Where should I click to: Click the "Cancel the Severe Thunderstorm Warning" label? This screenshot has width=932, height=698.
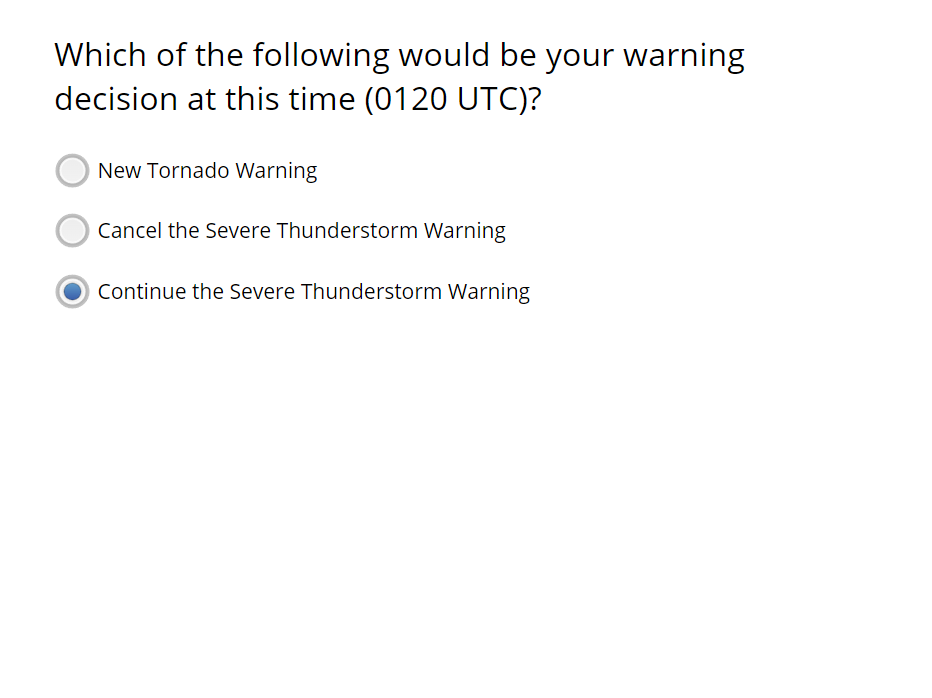[x=301, y=231]
